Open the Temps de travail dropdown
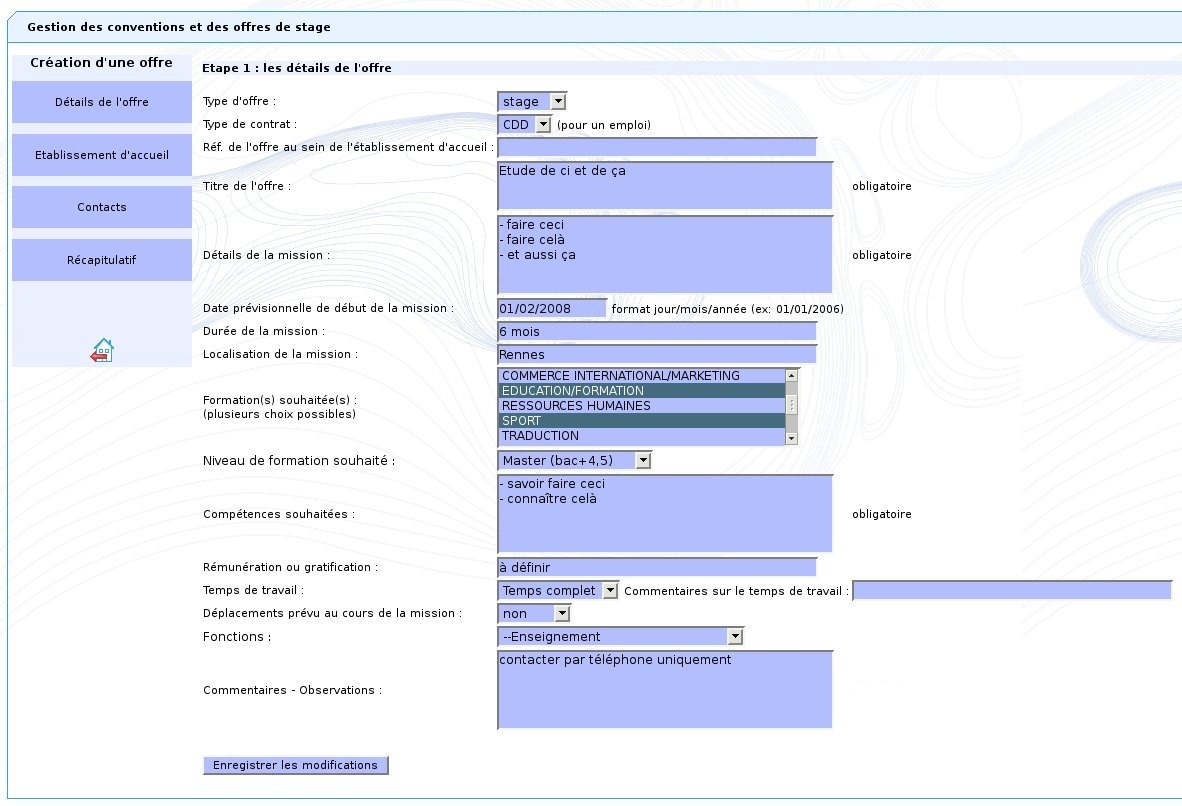The image size is (1182, 806). click(558, 591)
